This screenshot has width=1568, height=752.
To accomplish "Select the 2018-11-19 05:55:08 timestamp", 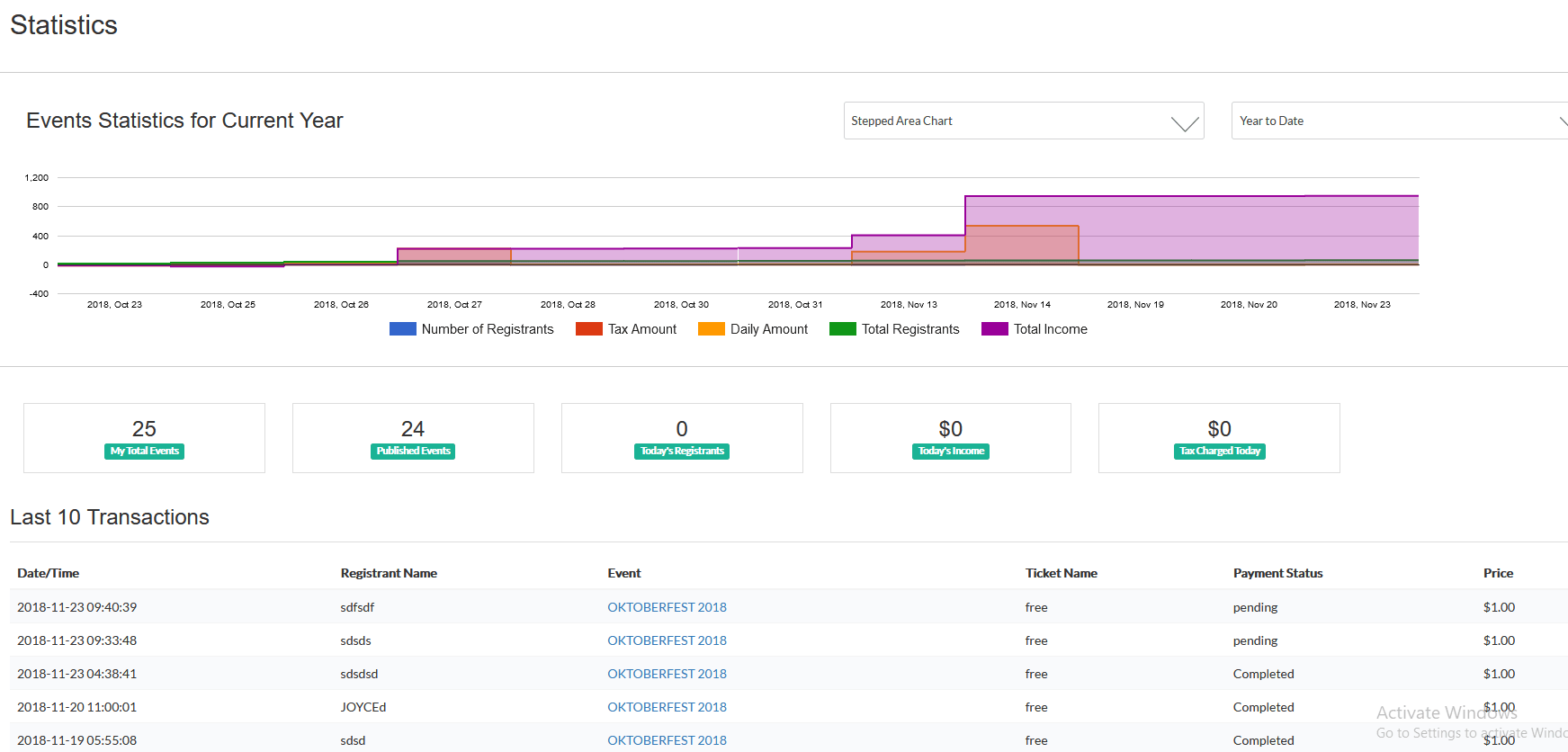I will tap(77, 740).
